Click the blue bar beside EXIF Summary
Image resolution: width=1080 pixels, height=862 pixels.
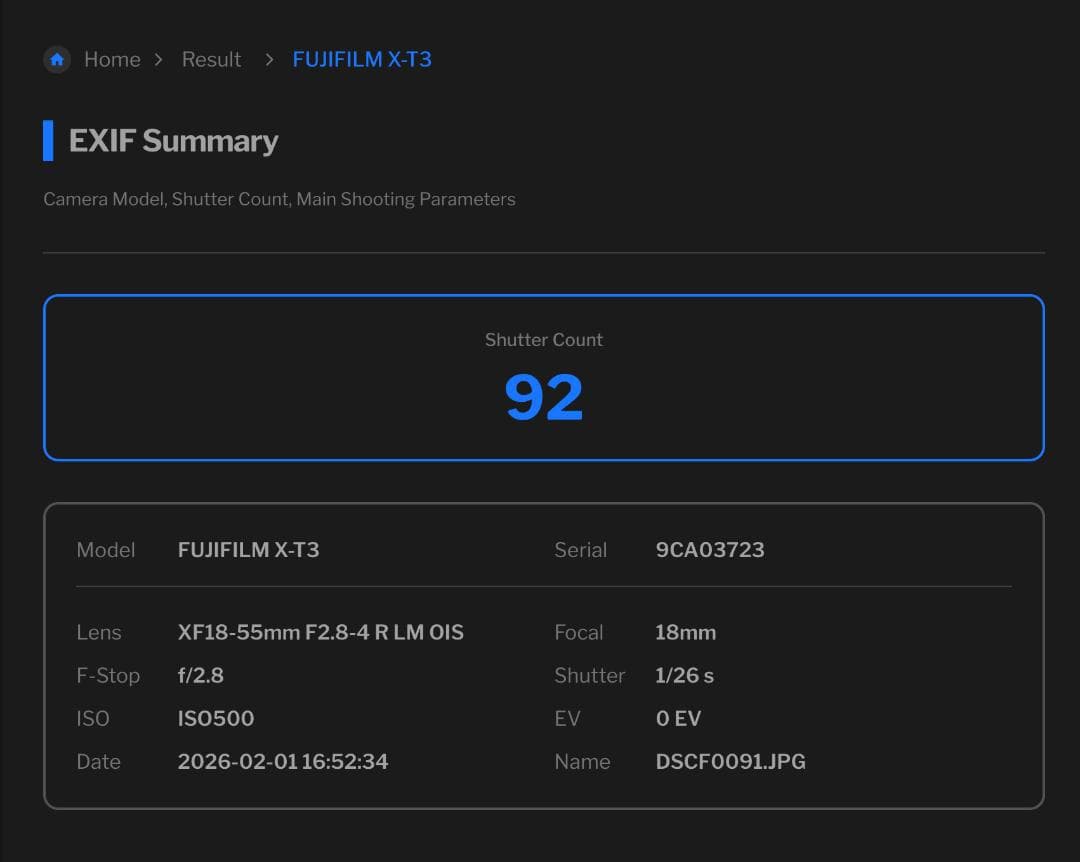click(48, 141)
